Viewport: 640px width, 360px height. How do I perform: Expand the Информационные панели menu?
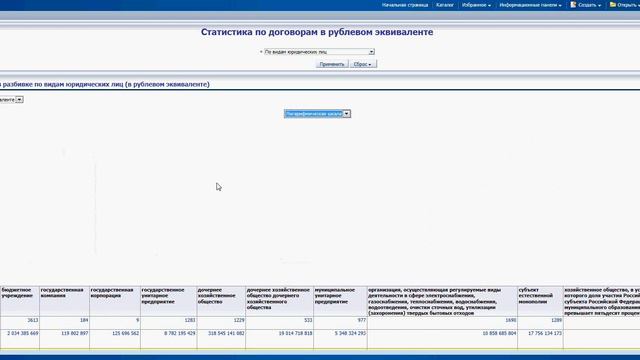click(530, 5)
